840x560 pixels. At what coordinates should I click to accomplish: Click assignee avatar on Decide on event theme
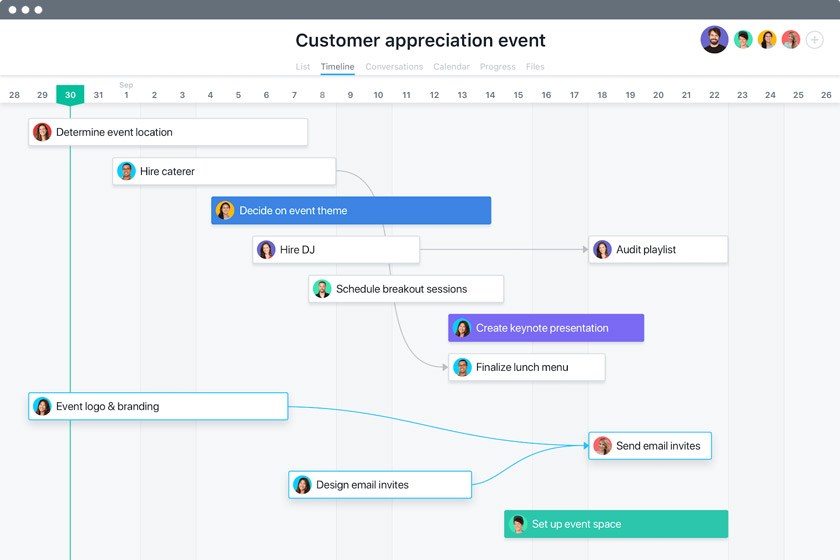point(225,211)
